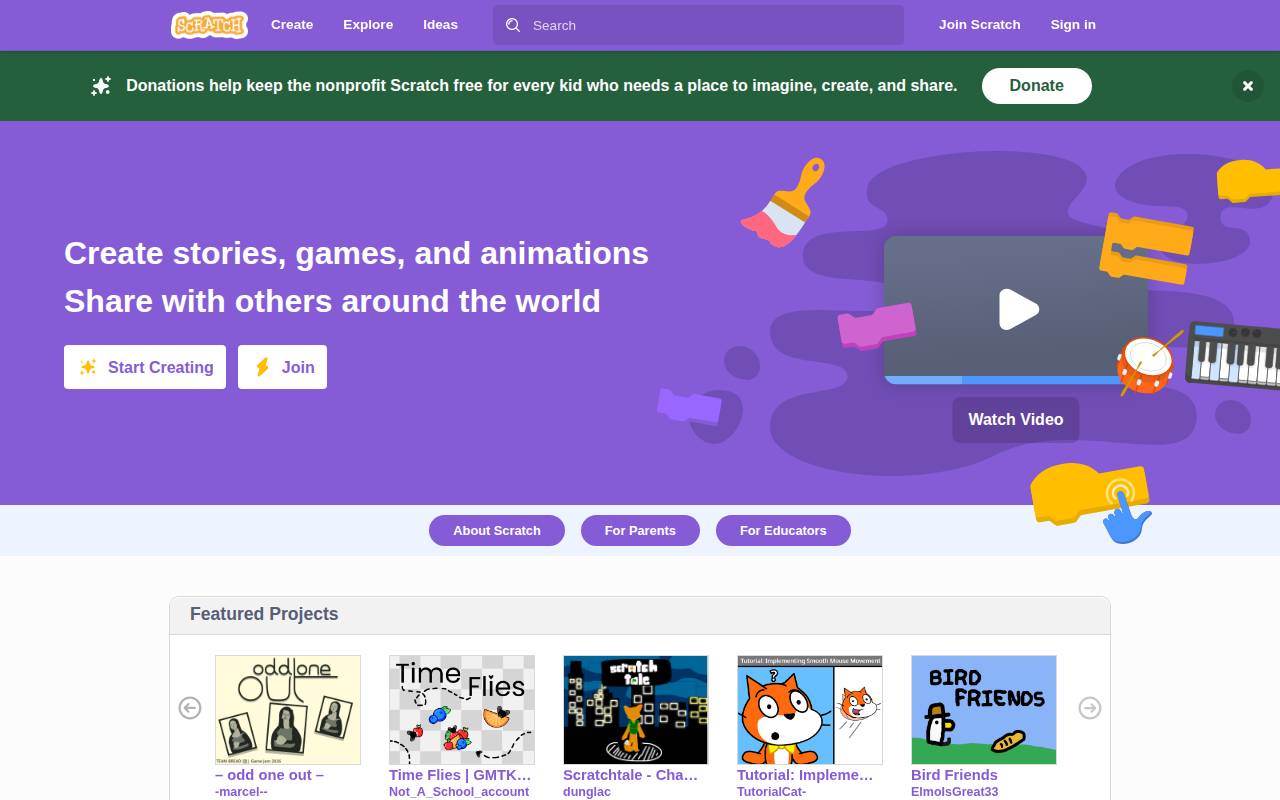Click the Start Creating button
The width and height of the screenshot is (1280, 800).
[x=145, y=367]
